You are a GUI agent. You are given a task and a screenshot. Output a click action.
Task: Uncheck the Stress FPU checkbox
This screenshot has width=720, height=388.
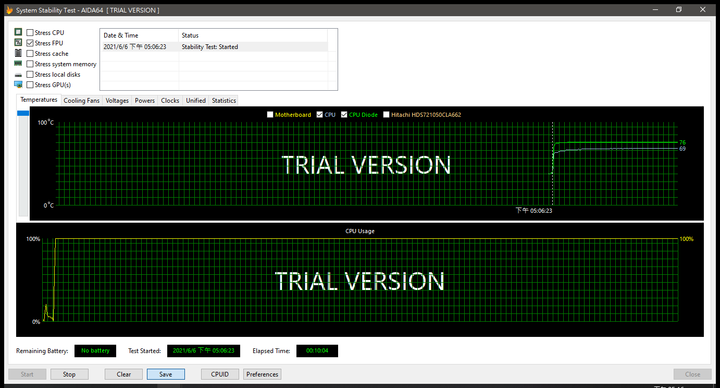pos(30,43)
